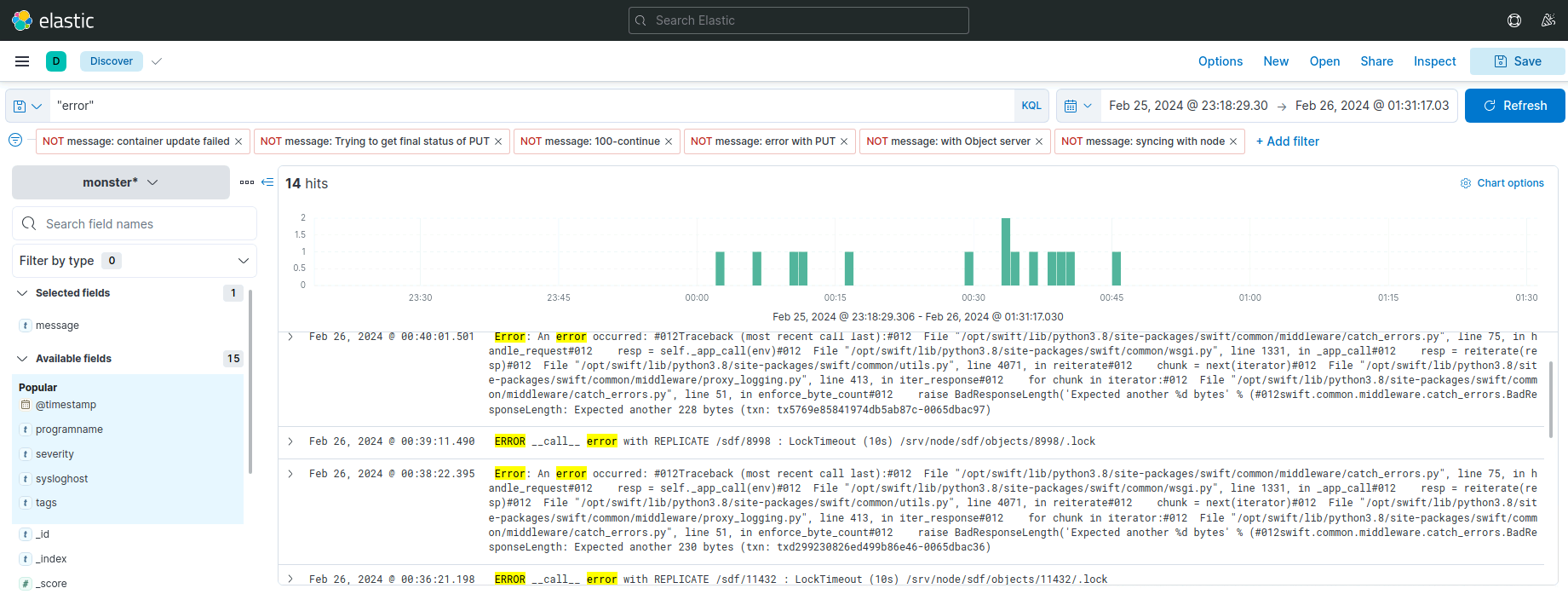Viewport: 1568px width, 594px height.
Task: Open the saved query menu icon
Action: pos(27,107)
